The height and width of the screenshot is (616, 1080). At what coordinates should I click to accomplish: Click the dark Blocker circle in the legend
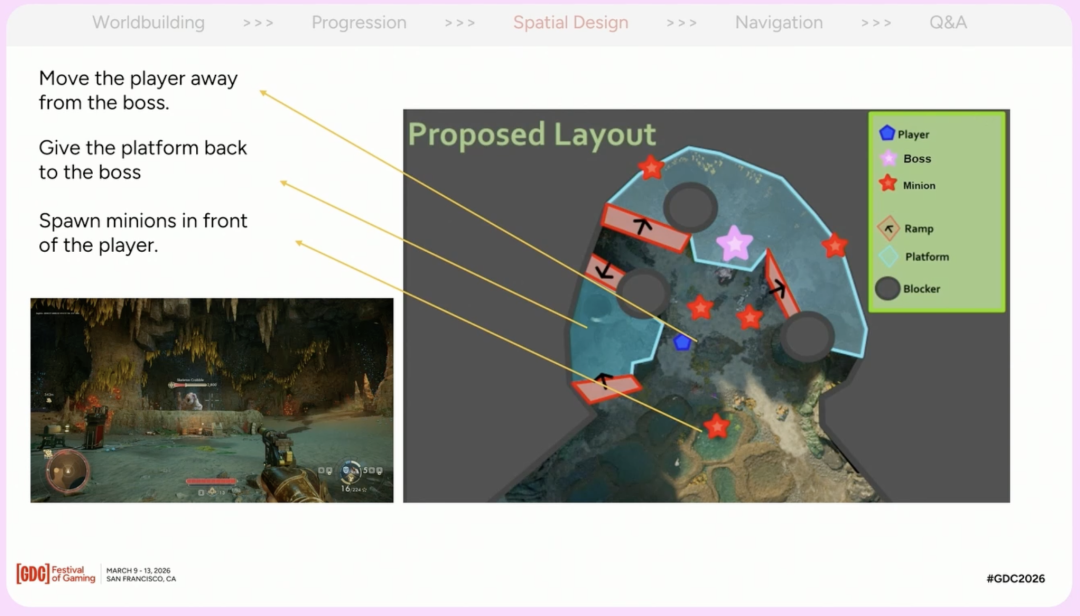pos(888,288)
